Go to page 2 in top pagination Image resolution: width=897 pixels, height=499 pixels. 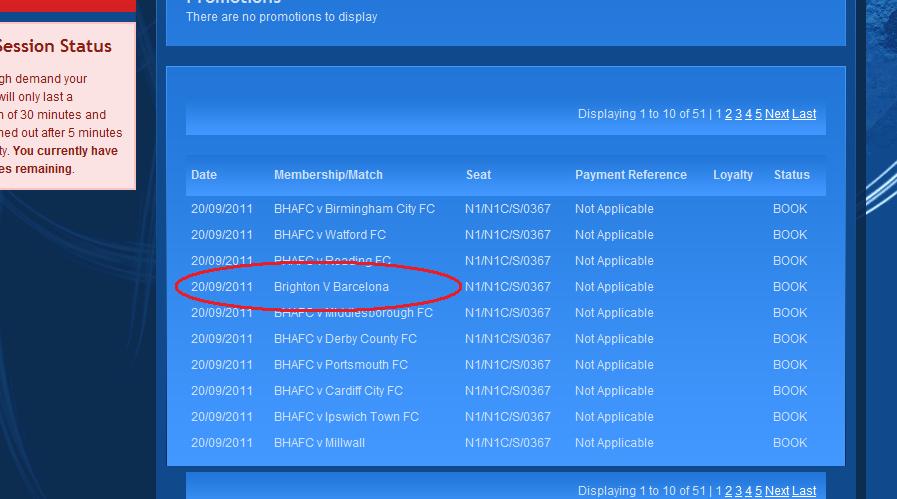coord(728,114)
